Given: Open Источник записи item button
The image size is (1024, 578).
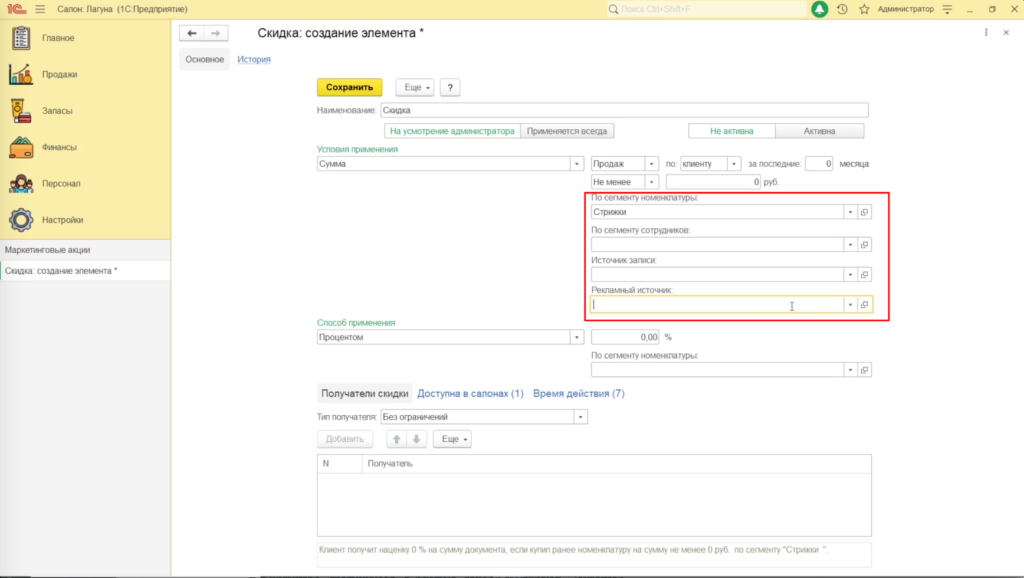Looking at the screenshot, I should coord(865,275).
